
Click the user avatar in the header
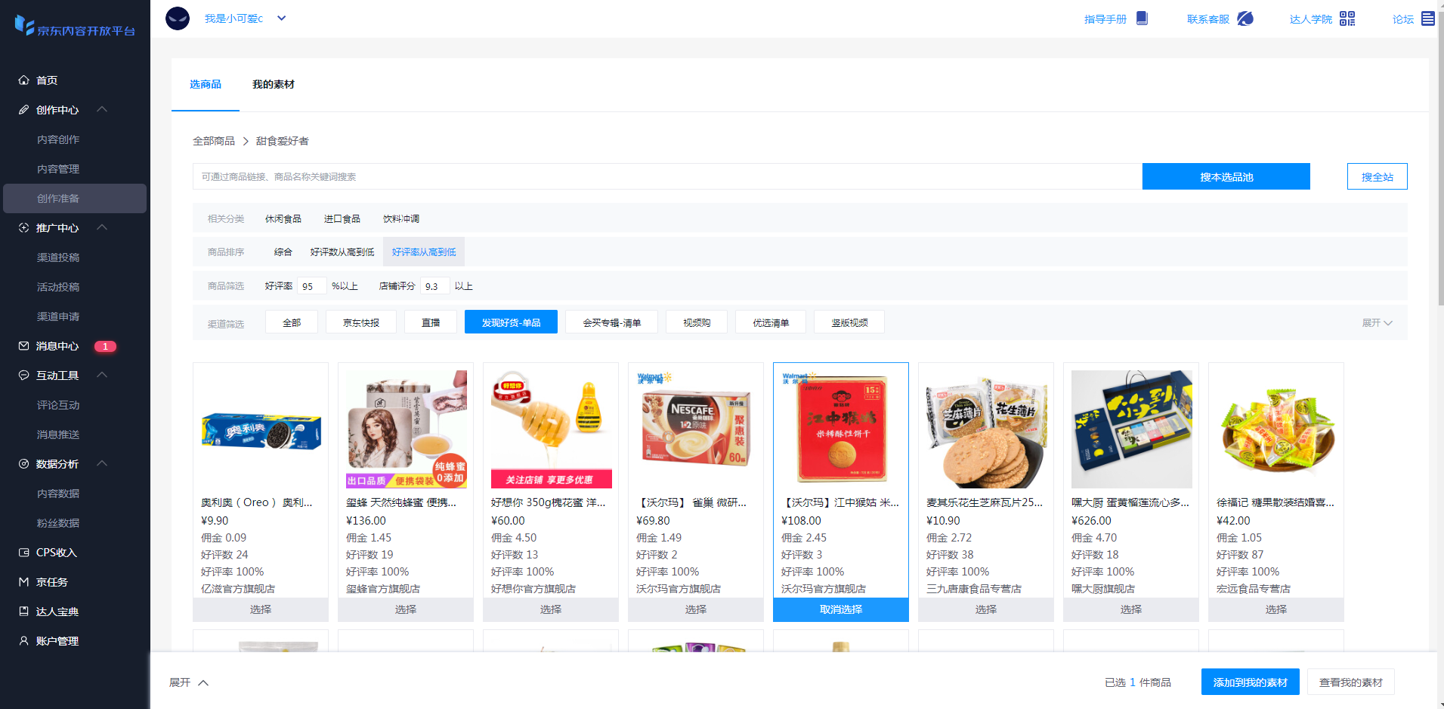click(x=177, y=18)
